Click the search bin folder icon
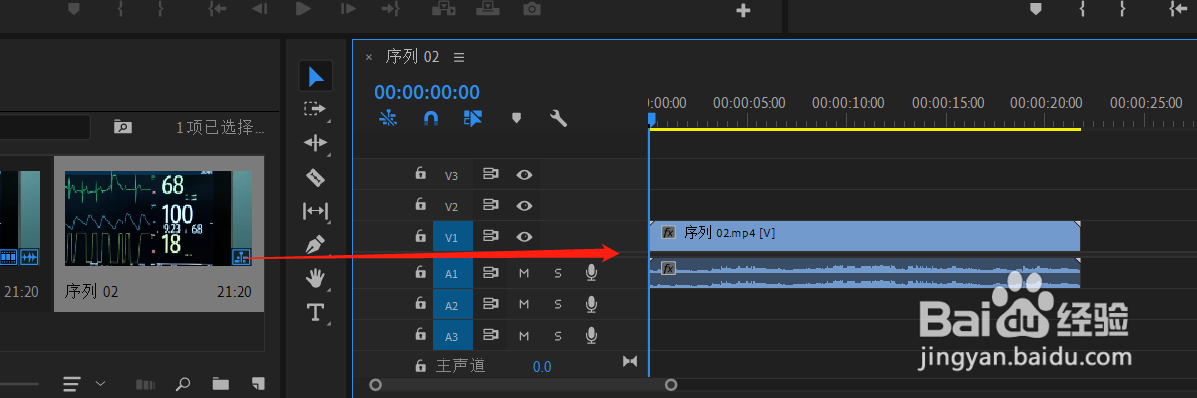 pyautogui.click(x=122, y=127)
